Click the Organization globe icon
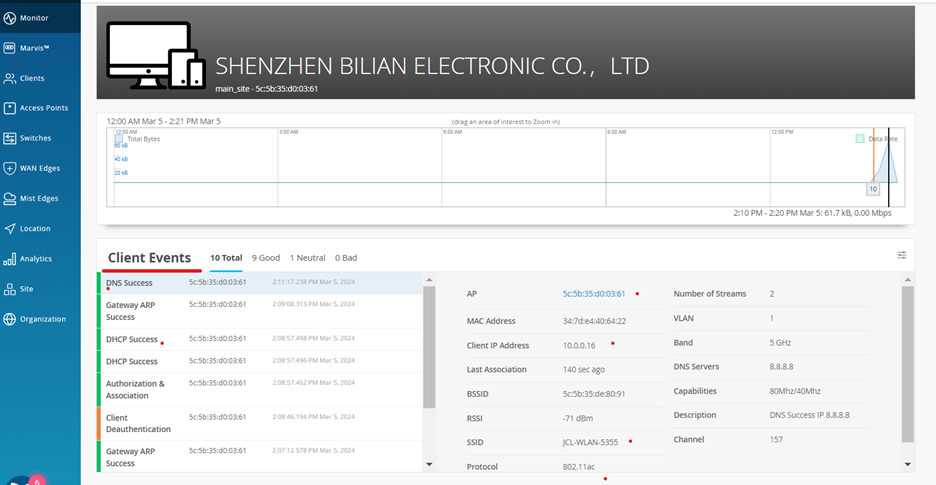Viewport: 936px width, 485px height. 10,319
